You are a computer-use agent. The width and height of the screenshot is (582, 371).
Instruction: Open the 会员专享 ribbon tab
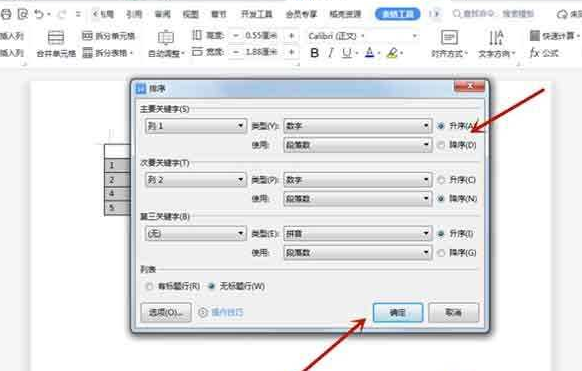[x=301, y=14]
